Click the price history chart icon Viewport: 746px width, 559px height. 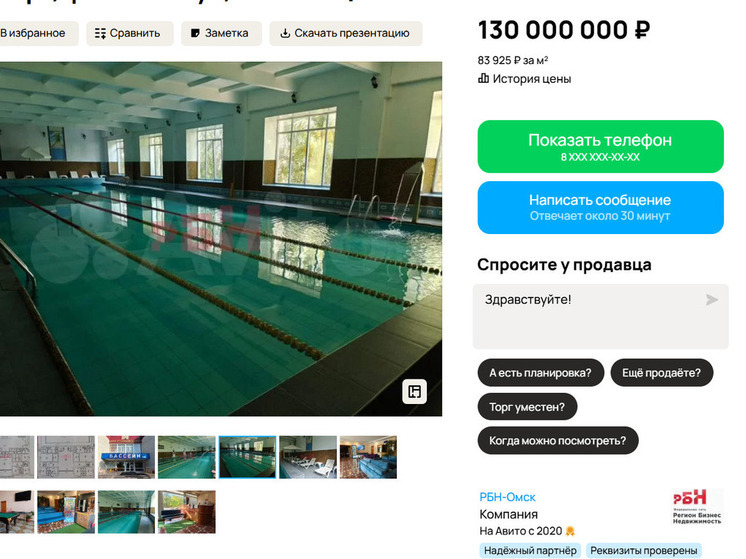tap(483, 78)
